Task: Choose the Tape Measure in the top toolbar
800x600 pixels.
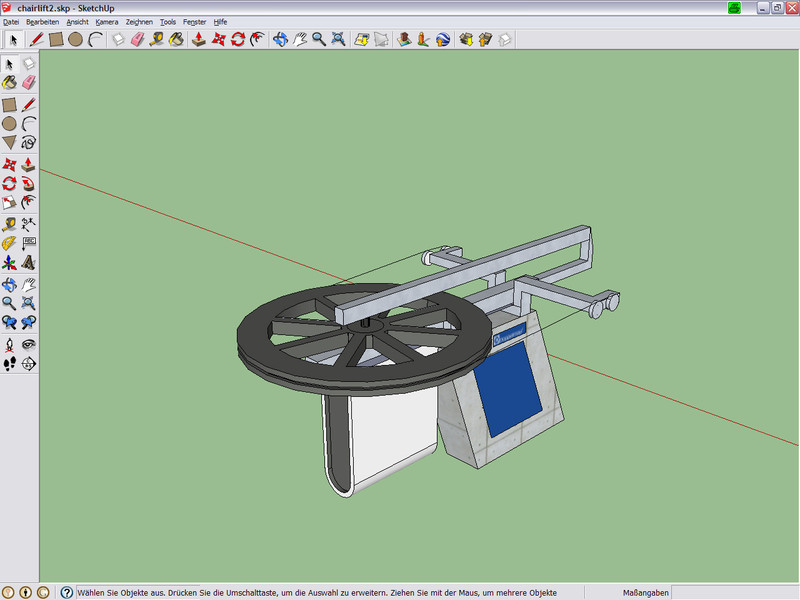Action: (157, 39)
